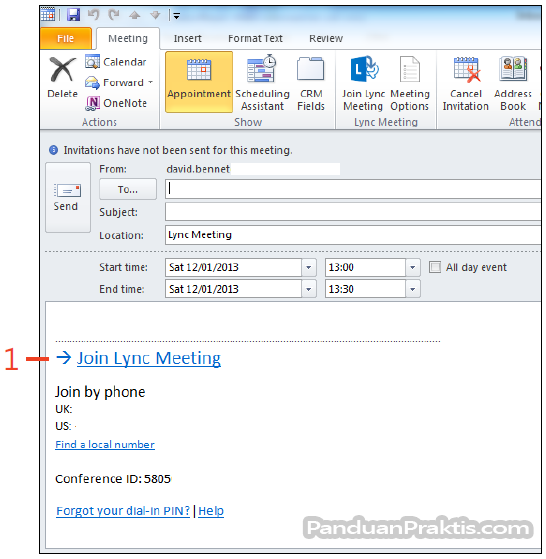Send meeting to OneNote

116,103
